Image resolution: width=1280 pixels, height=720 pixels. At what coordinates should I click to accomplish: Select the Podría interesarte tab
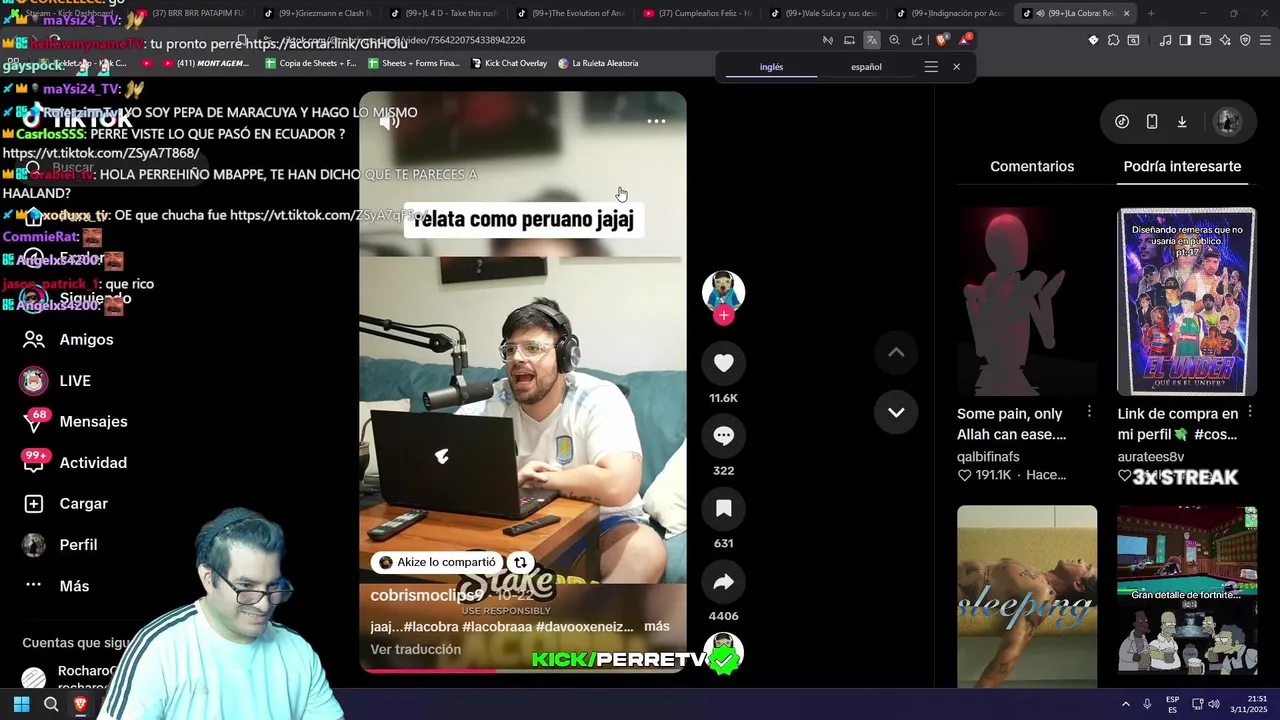click(1182, 166)
